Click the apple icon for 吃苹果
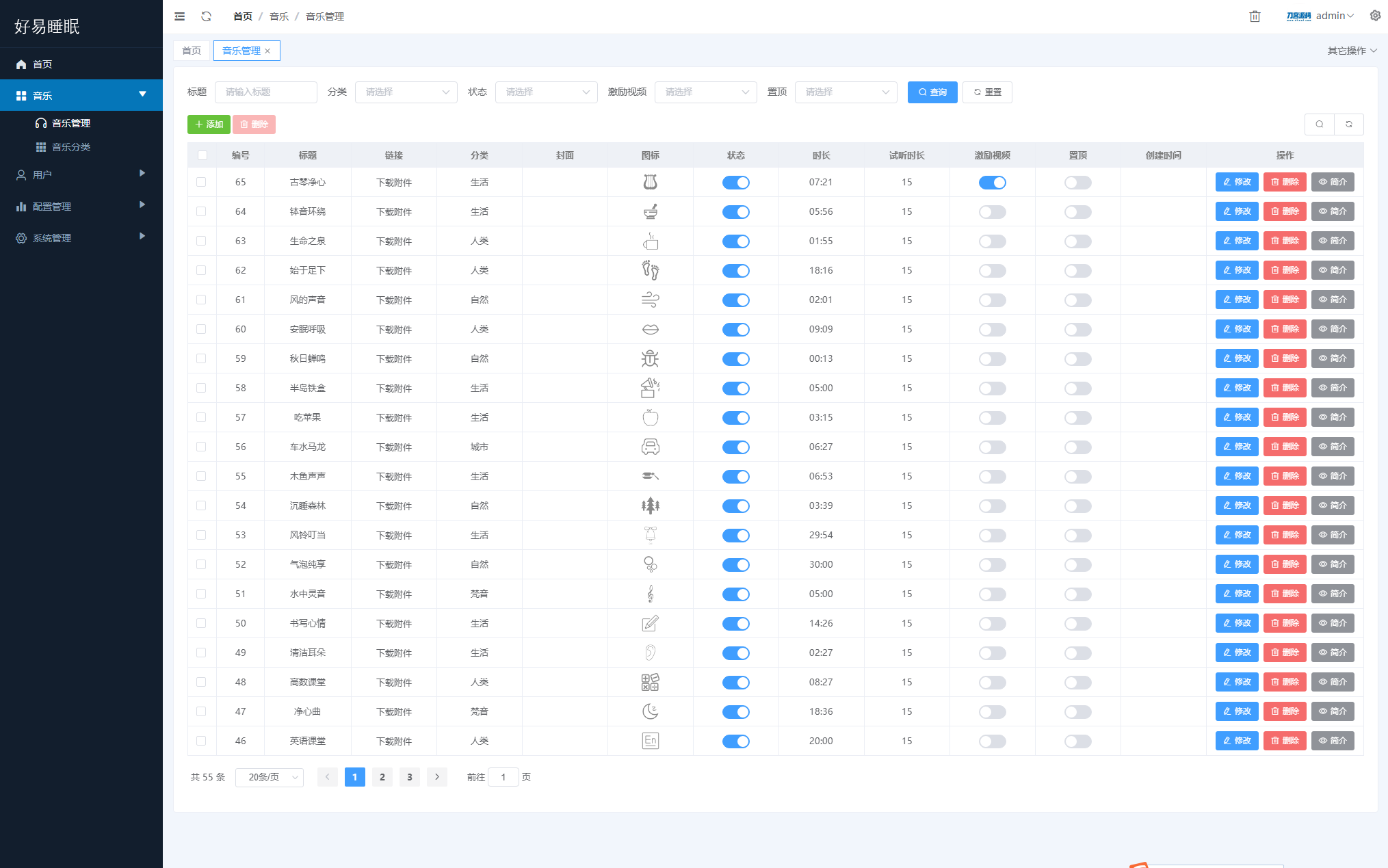Viewport: 1388px width, 868px height. pyautogui.click(x=651, y=417)
